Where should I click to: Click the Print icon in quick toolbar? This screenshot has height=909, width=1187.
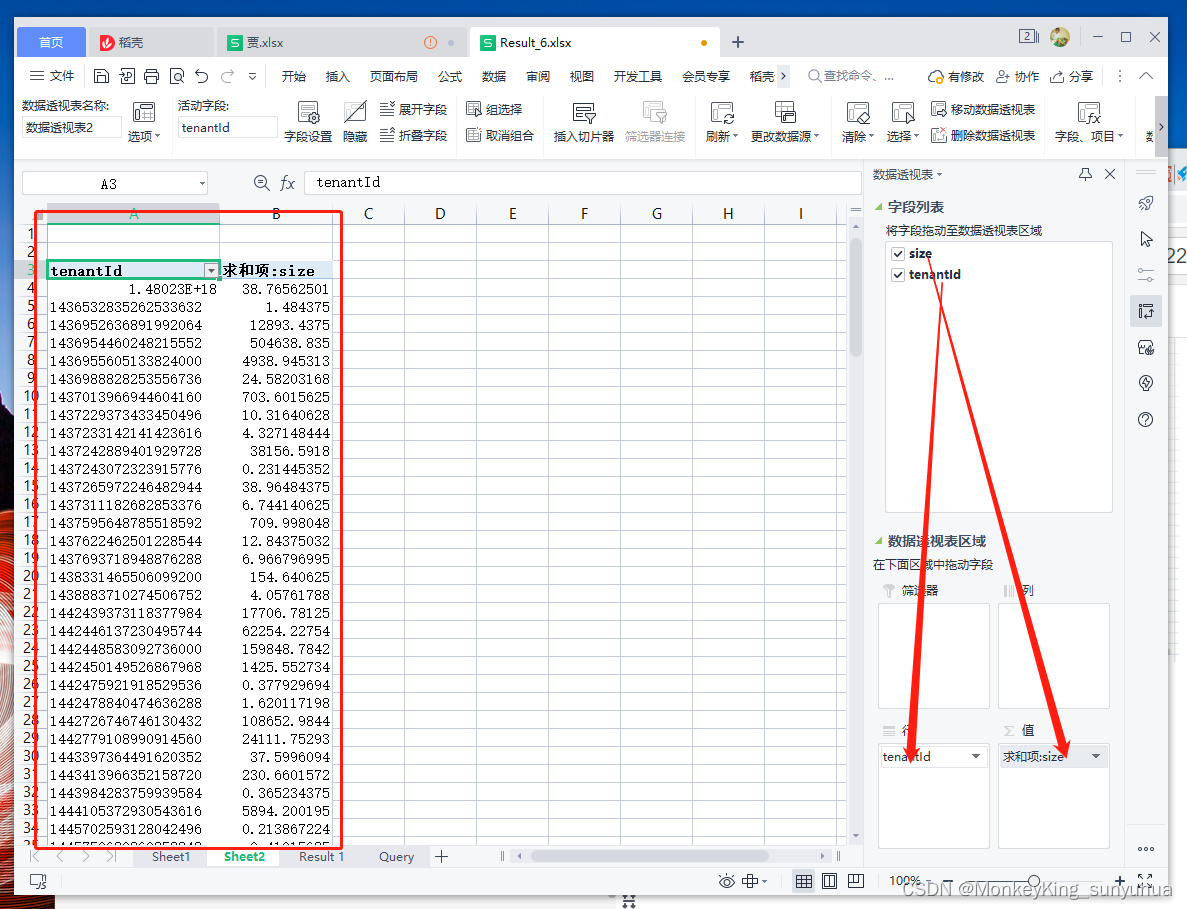click(x=151, y=76)
